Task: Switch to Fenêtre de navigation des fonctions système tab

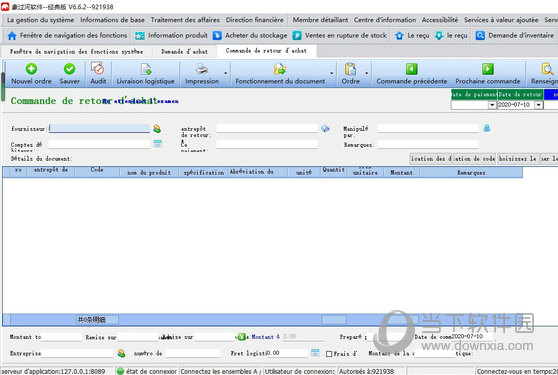Action: pyautogui.click(x=77, y=52)
